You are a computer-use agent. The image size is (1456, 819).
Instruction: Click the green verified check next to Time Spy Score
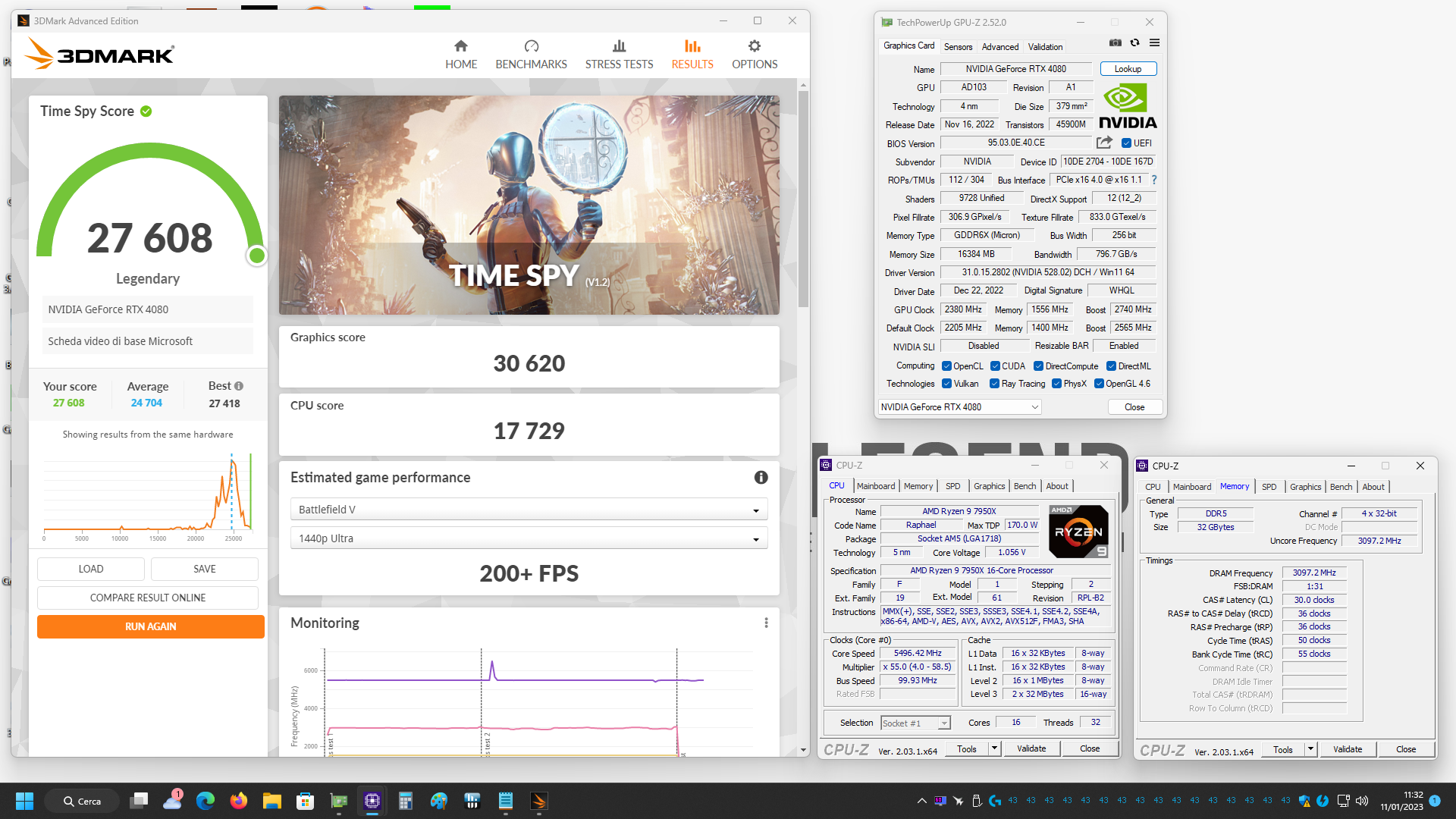146,111
